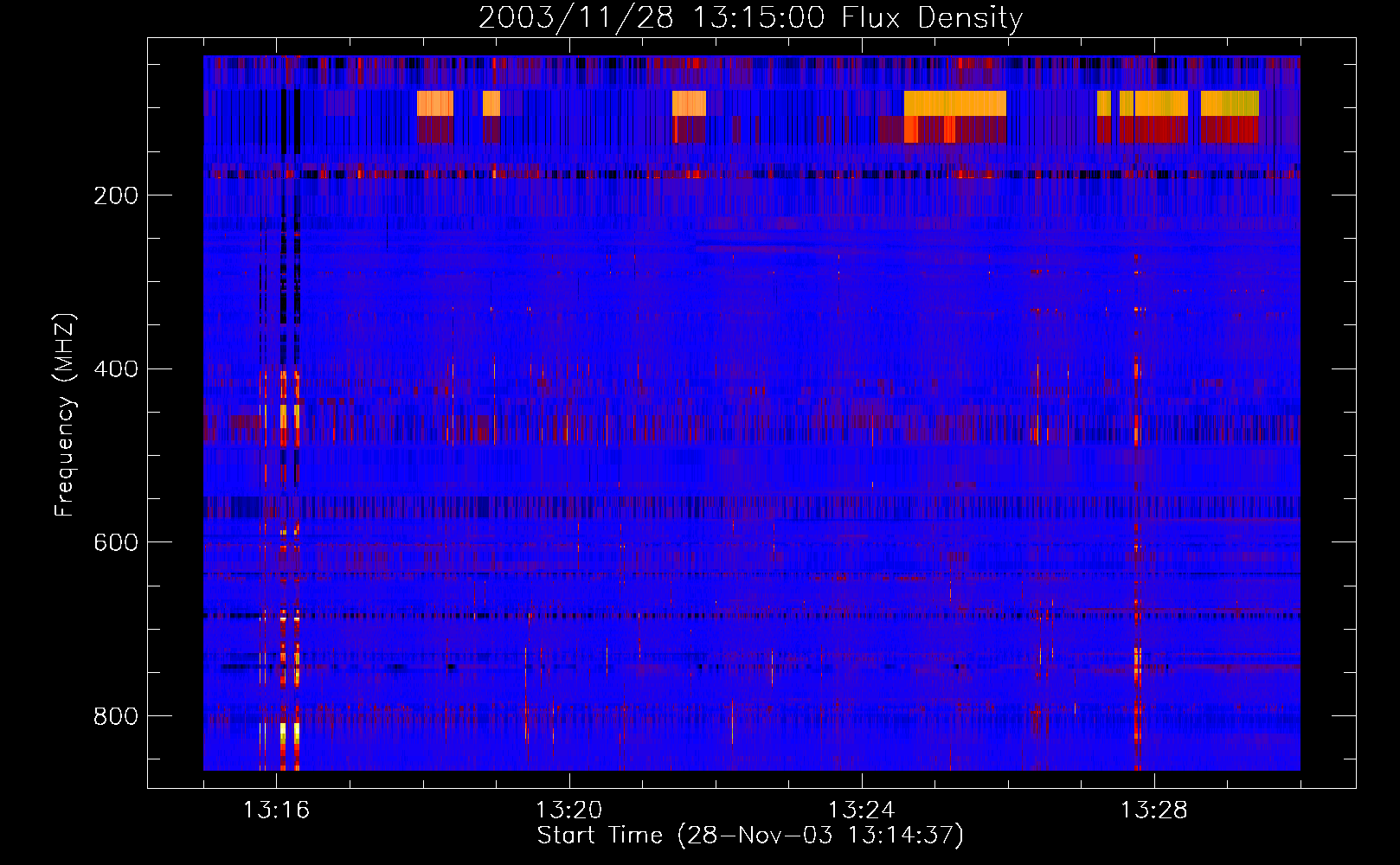Click the 400 frequency tick label
The image size is (1400, 865).
pyautogui.click(x=116, y=369)
